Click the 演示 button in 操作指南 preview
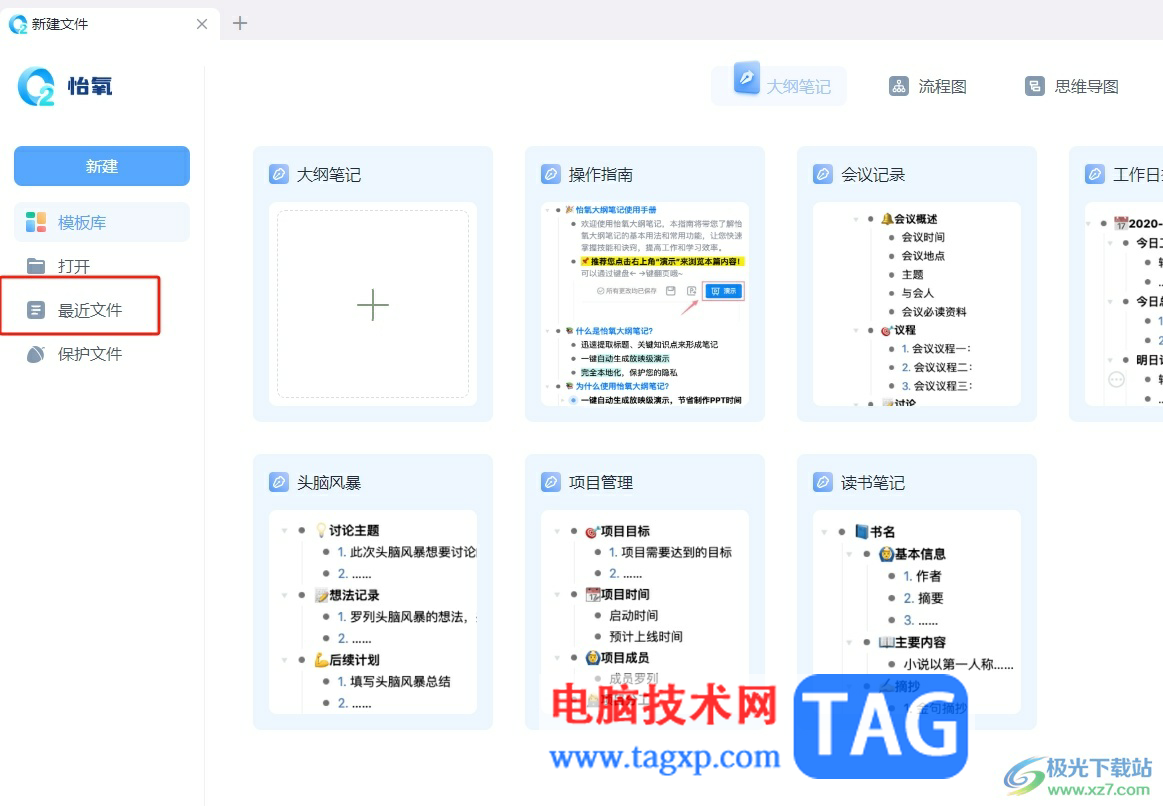The image size is (1163, 806). pos(723,291)
